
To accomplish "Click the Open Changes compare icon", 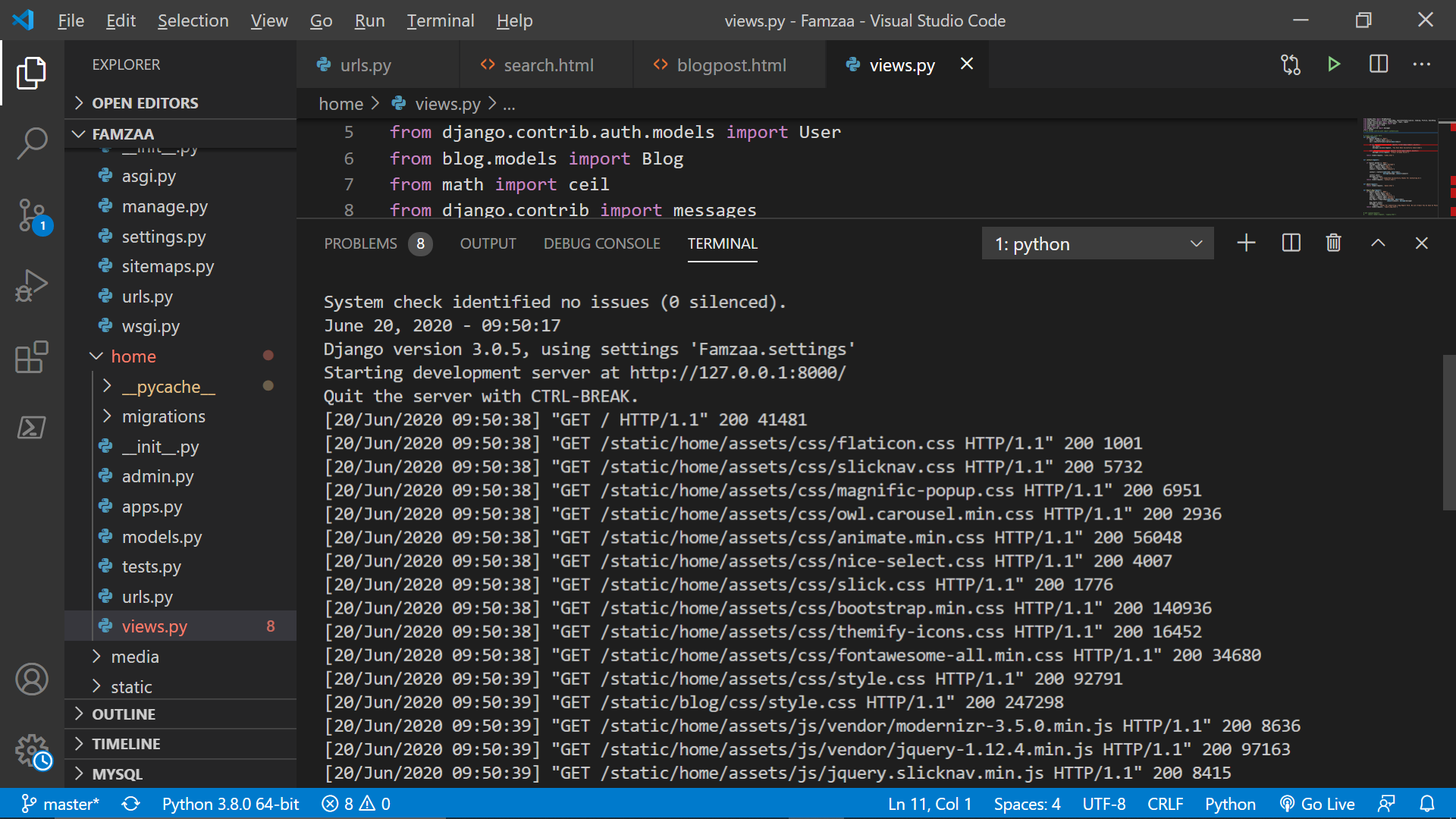I will click(1291, 64).
